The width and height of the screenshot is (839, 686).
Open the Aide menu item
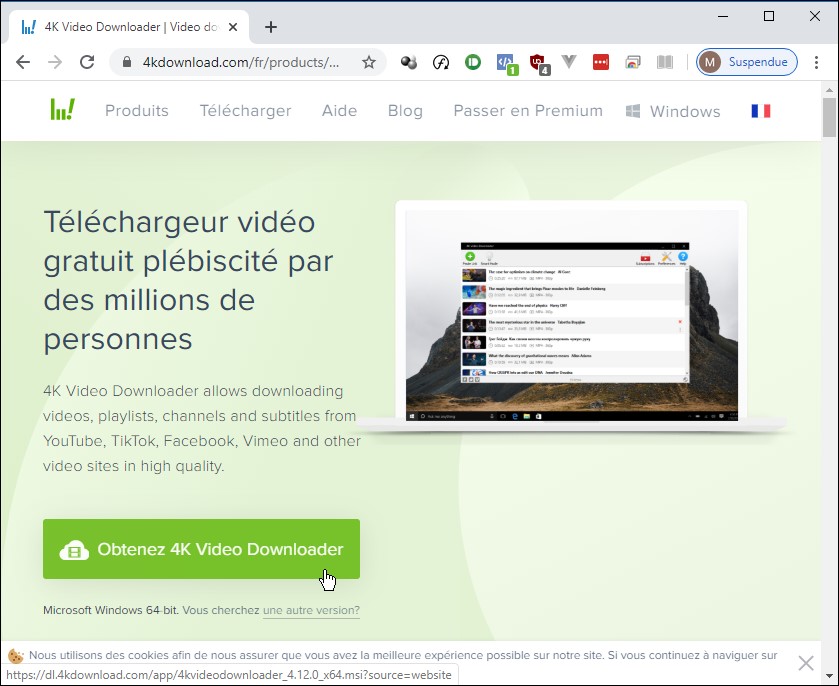pyautogui.click(x=339, y=111)
